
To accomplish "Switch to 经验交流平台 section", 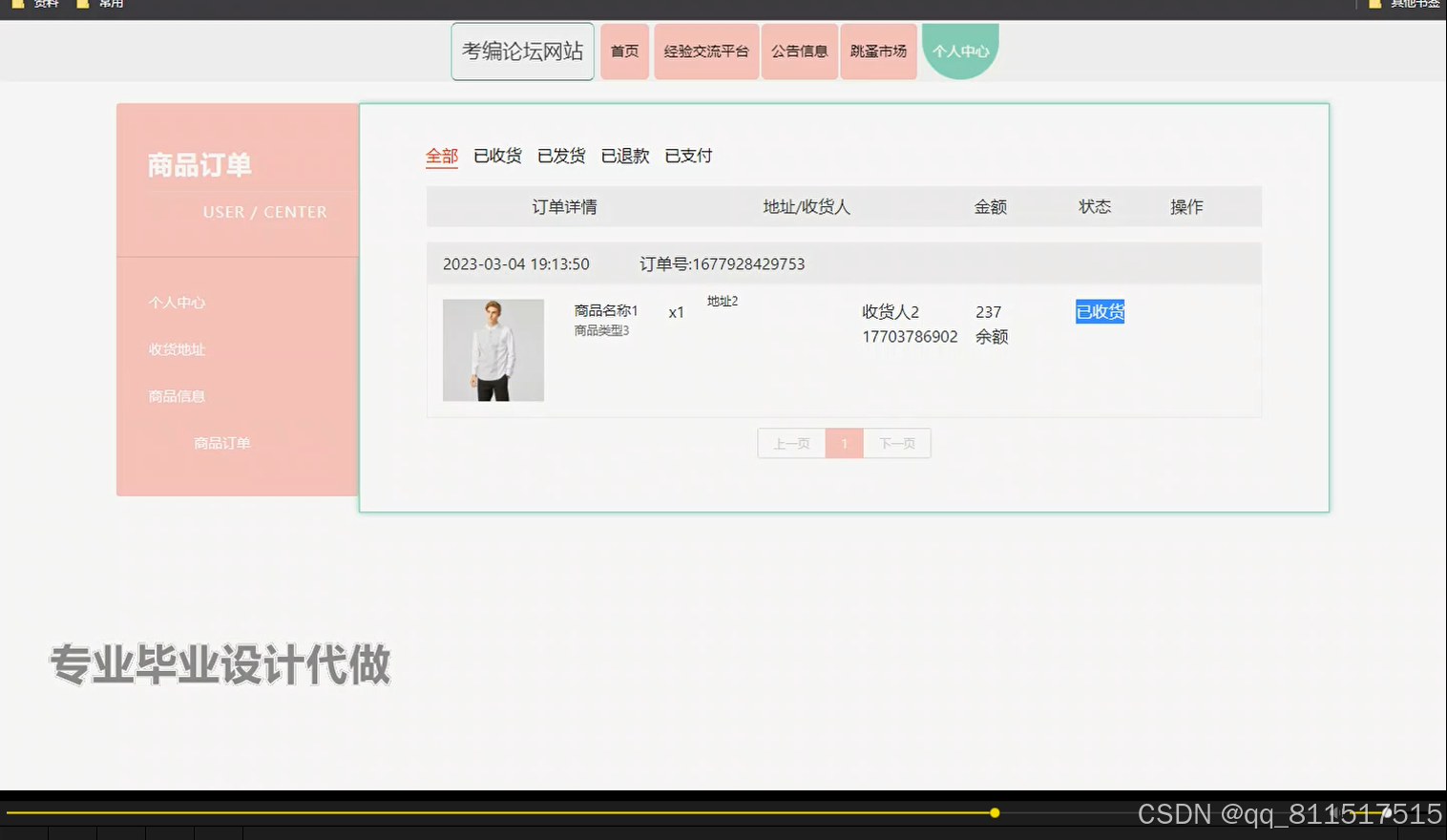I will (x=705, y=51).
